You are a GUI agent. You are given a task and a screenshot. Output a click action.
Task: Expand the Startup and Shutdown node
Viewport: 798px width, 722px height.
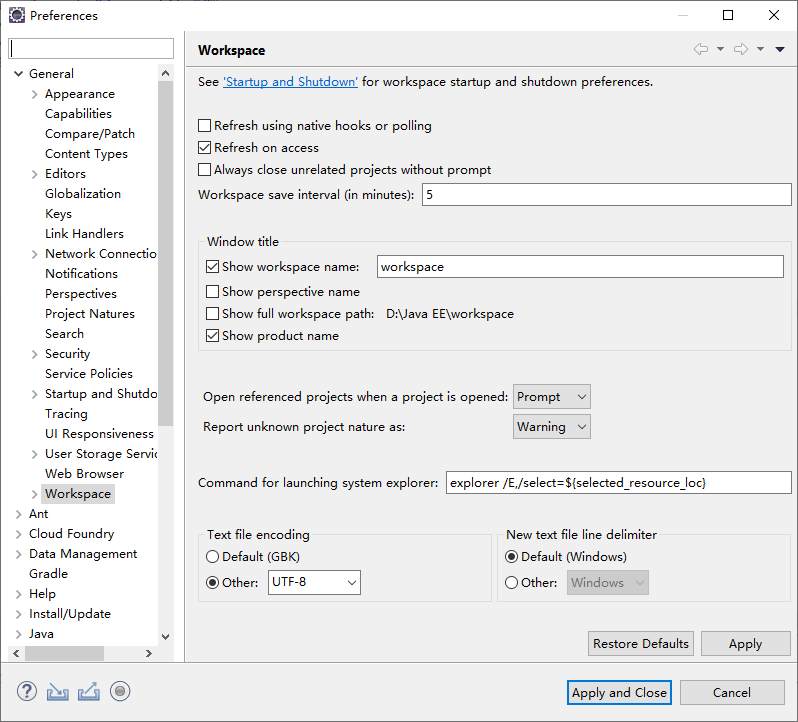pos(35,394)
